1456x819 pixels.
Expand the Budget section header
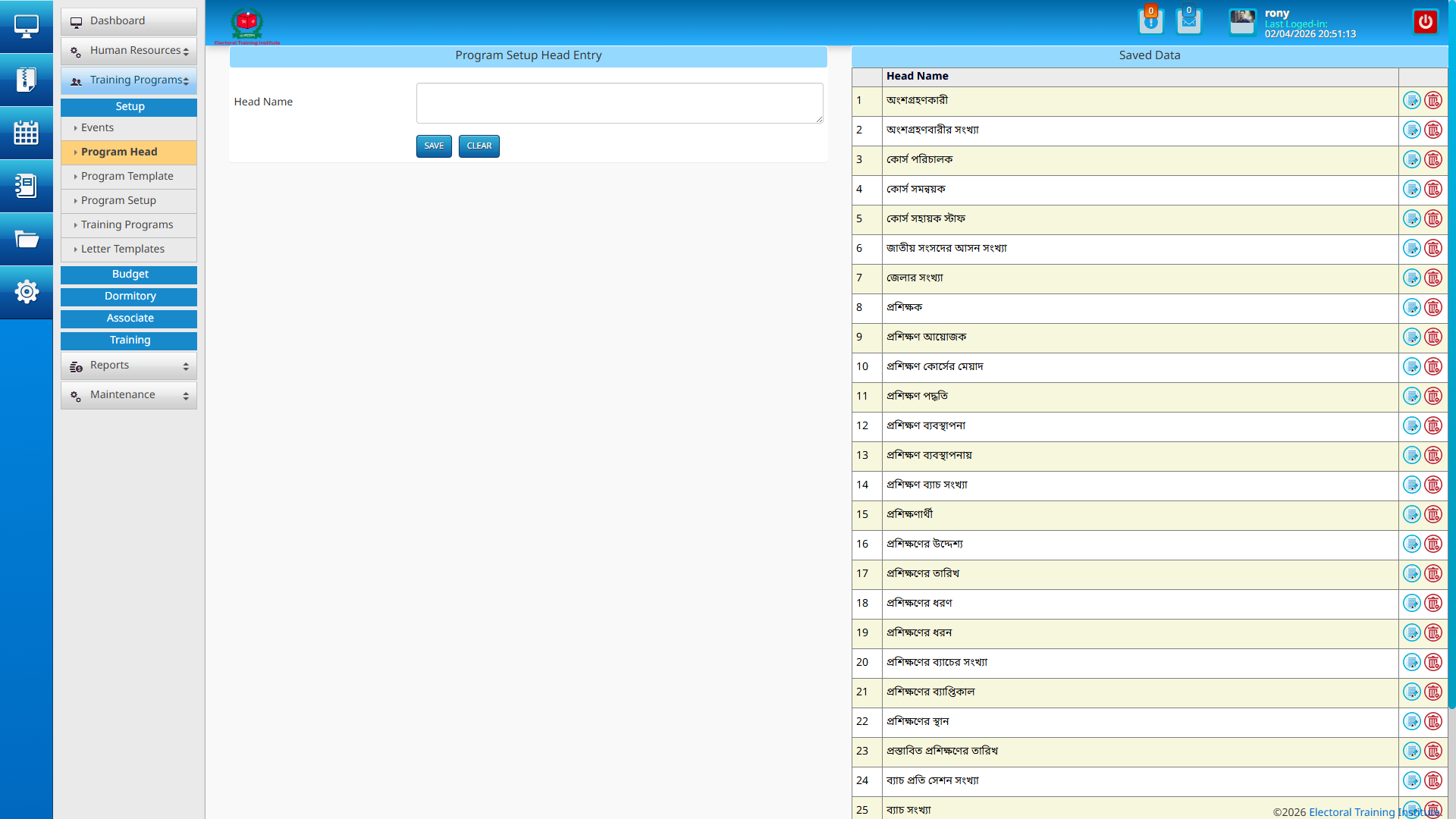pos(129,275)
